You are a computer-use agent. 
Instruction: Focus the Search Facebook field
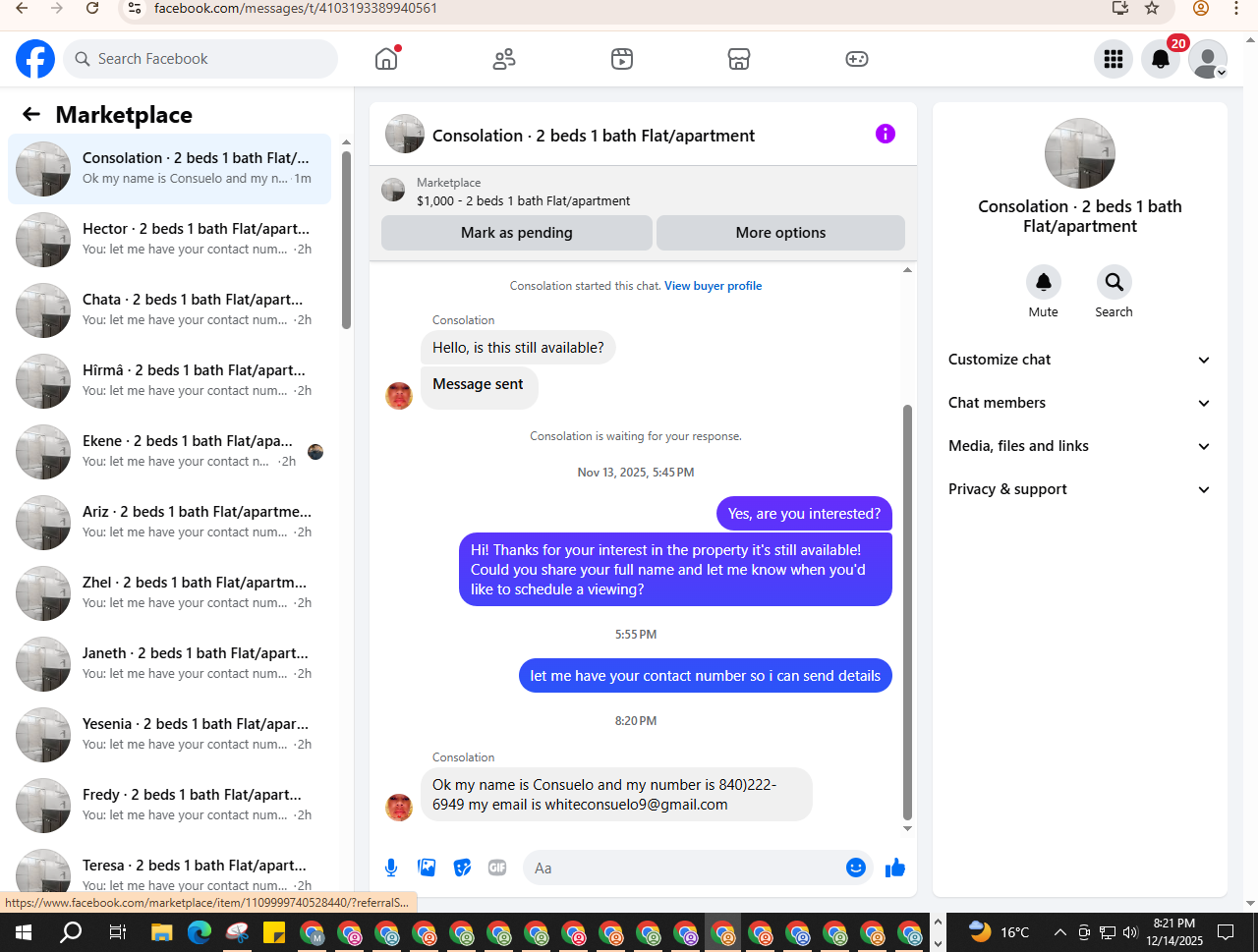[200, 59]
